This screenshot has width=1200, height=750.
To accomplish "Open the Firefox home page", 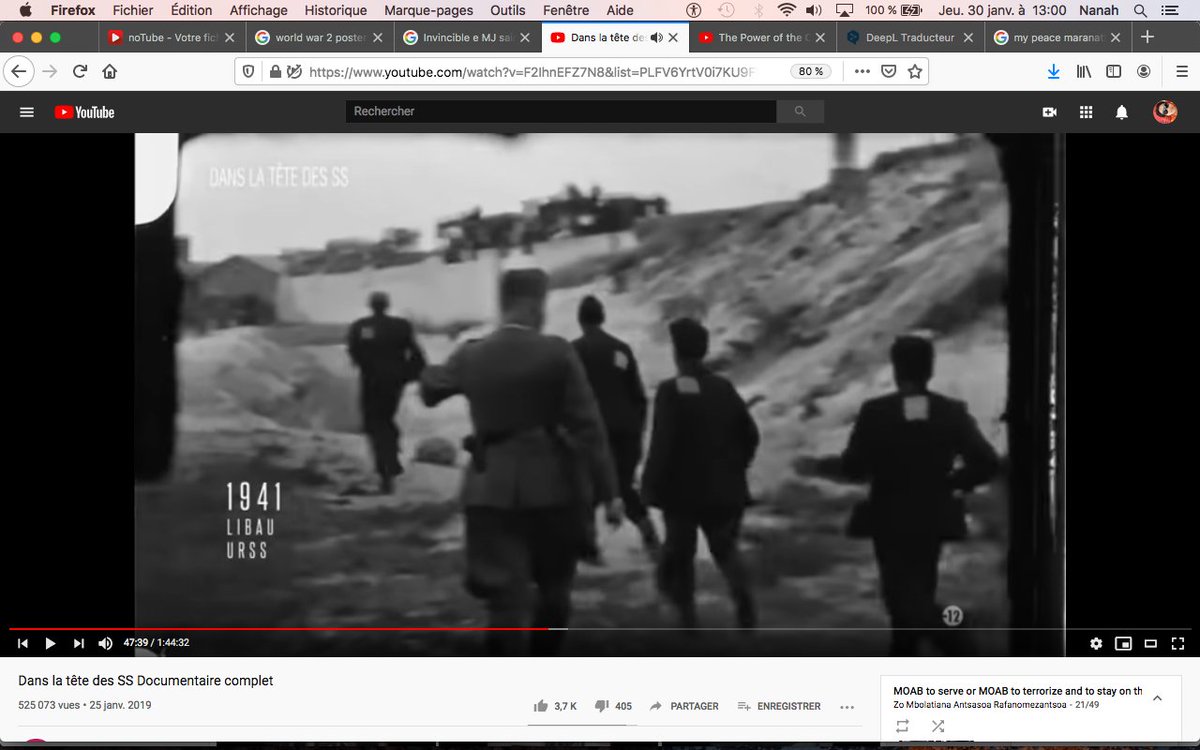I will [x=110, y=72].
